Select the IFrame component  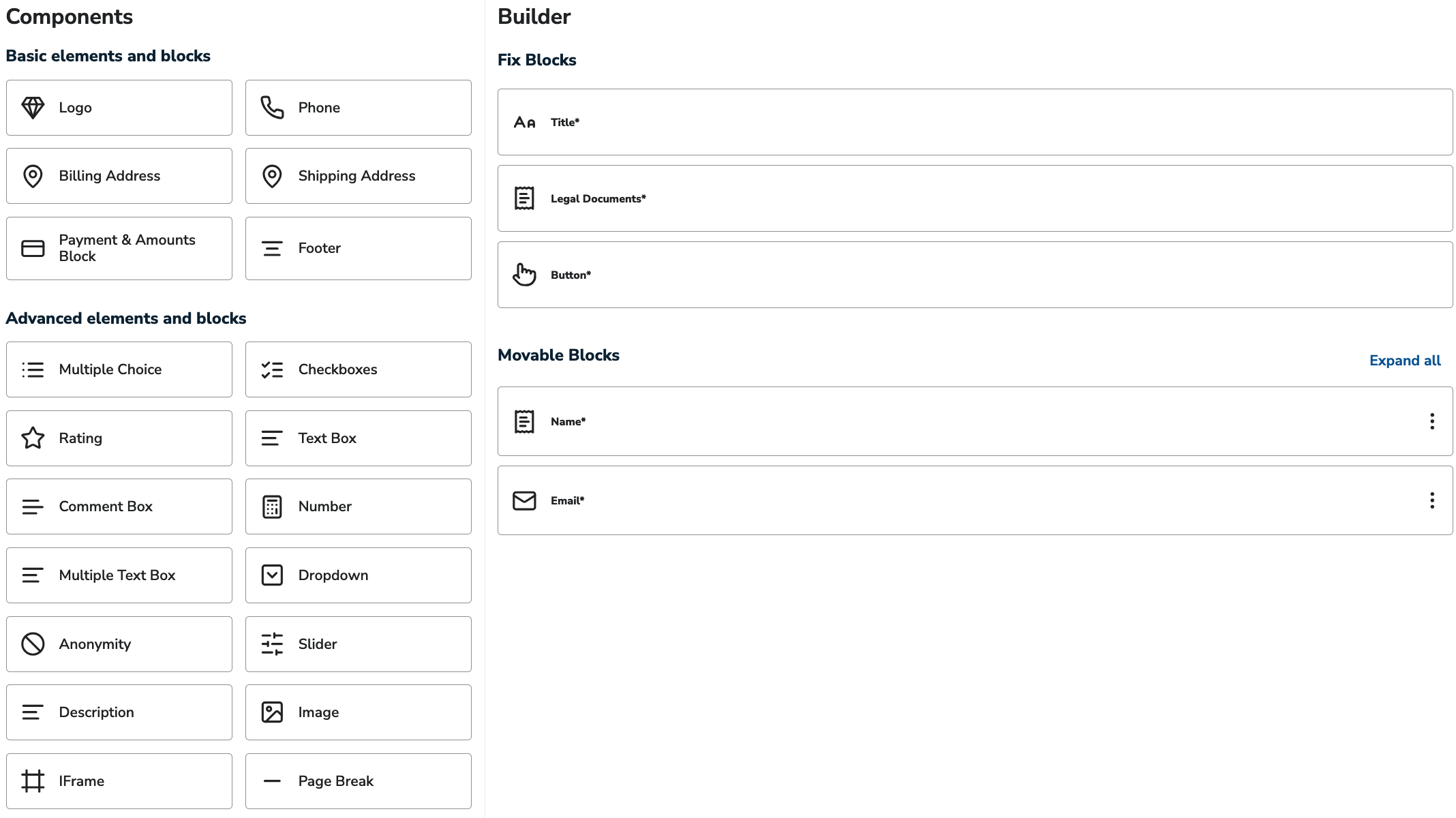[x=119, y=781]
